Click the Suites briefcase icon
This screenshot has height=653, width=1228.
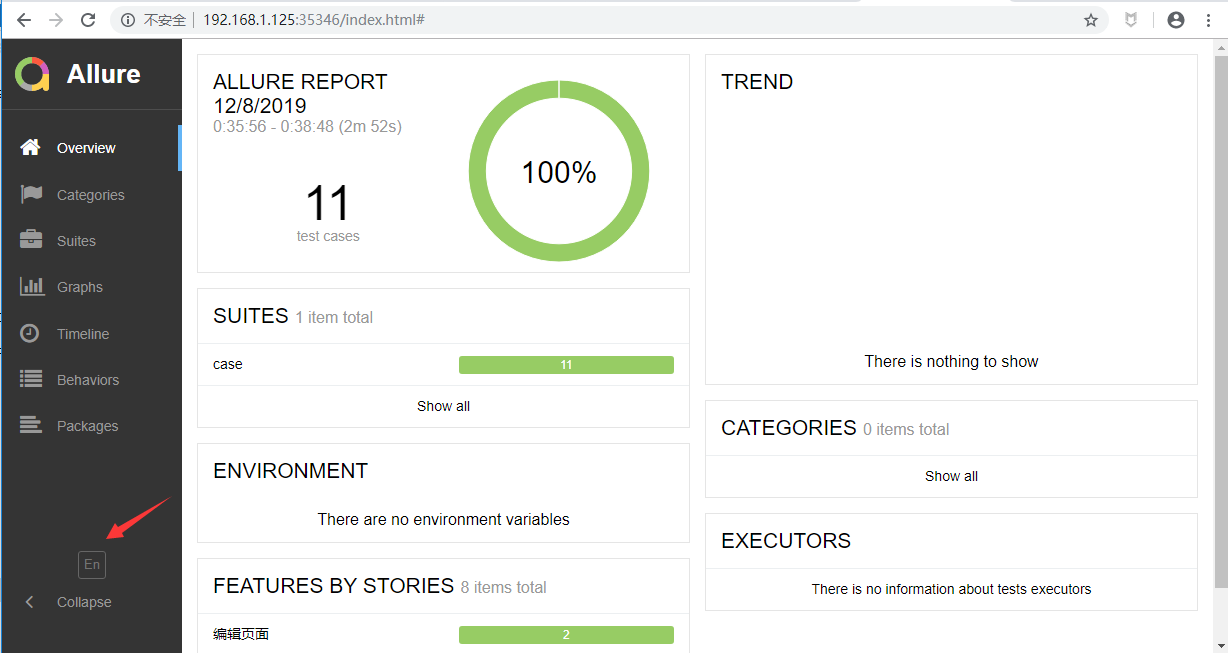click(31, 240)
